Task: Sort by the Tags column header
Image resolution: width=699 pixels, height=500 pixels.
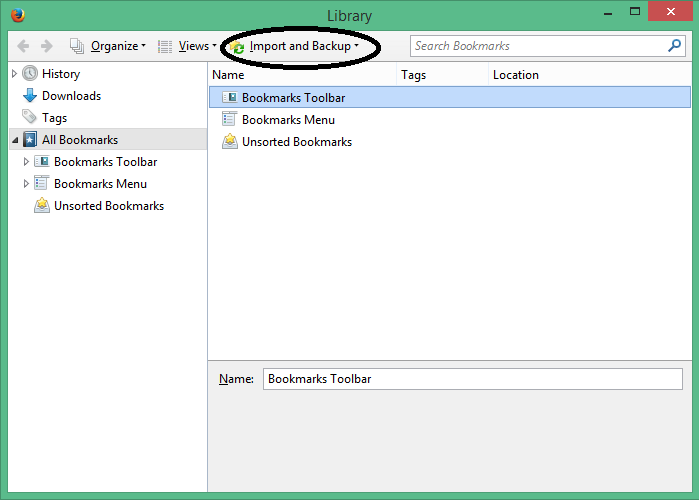Action: coord(443,75)
